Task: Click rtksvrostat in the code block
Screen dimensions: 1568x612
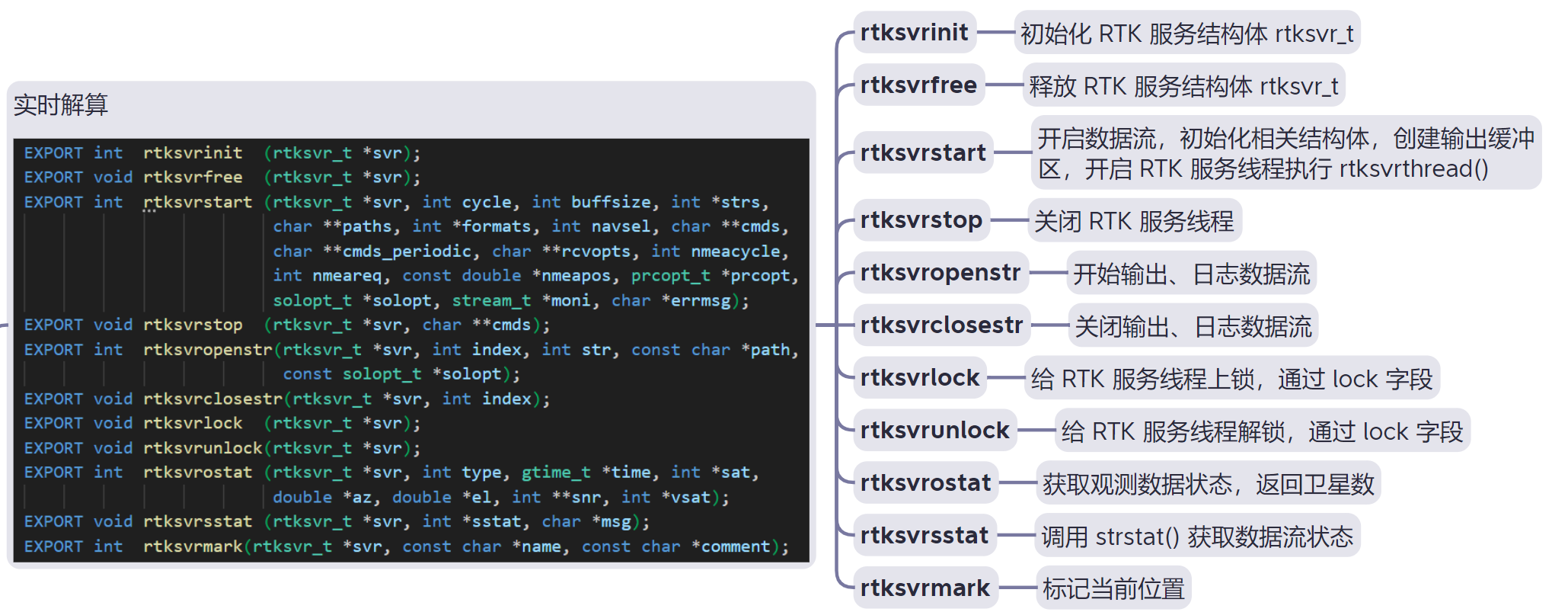Action: point(197,473)
